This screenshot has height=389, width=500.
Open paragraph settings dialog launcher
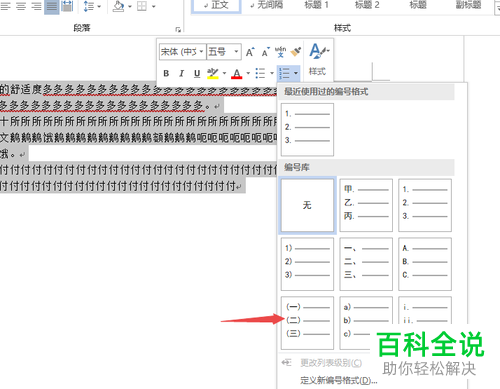pos(178,30)
